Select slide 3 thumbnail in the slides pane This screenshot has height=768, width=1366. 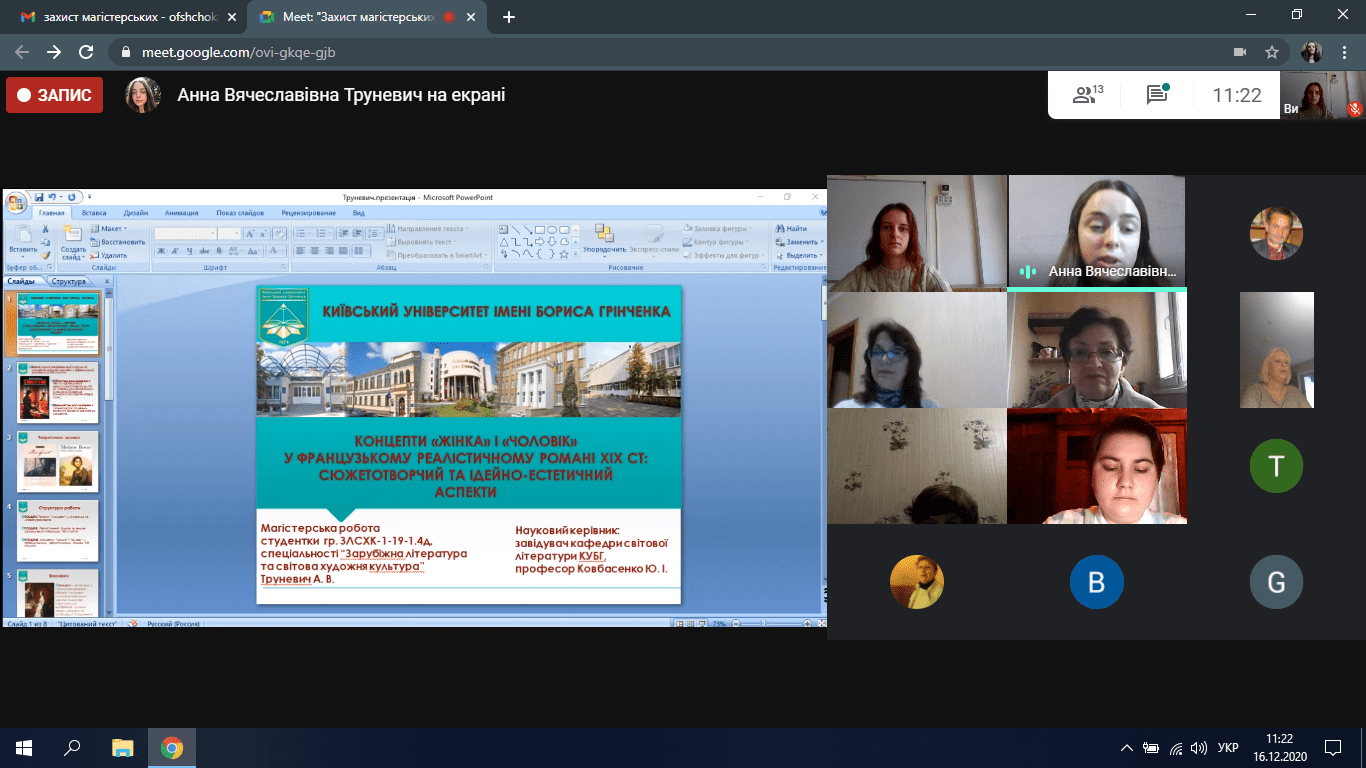(58, 462)
